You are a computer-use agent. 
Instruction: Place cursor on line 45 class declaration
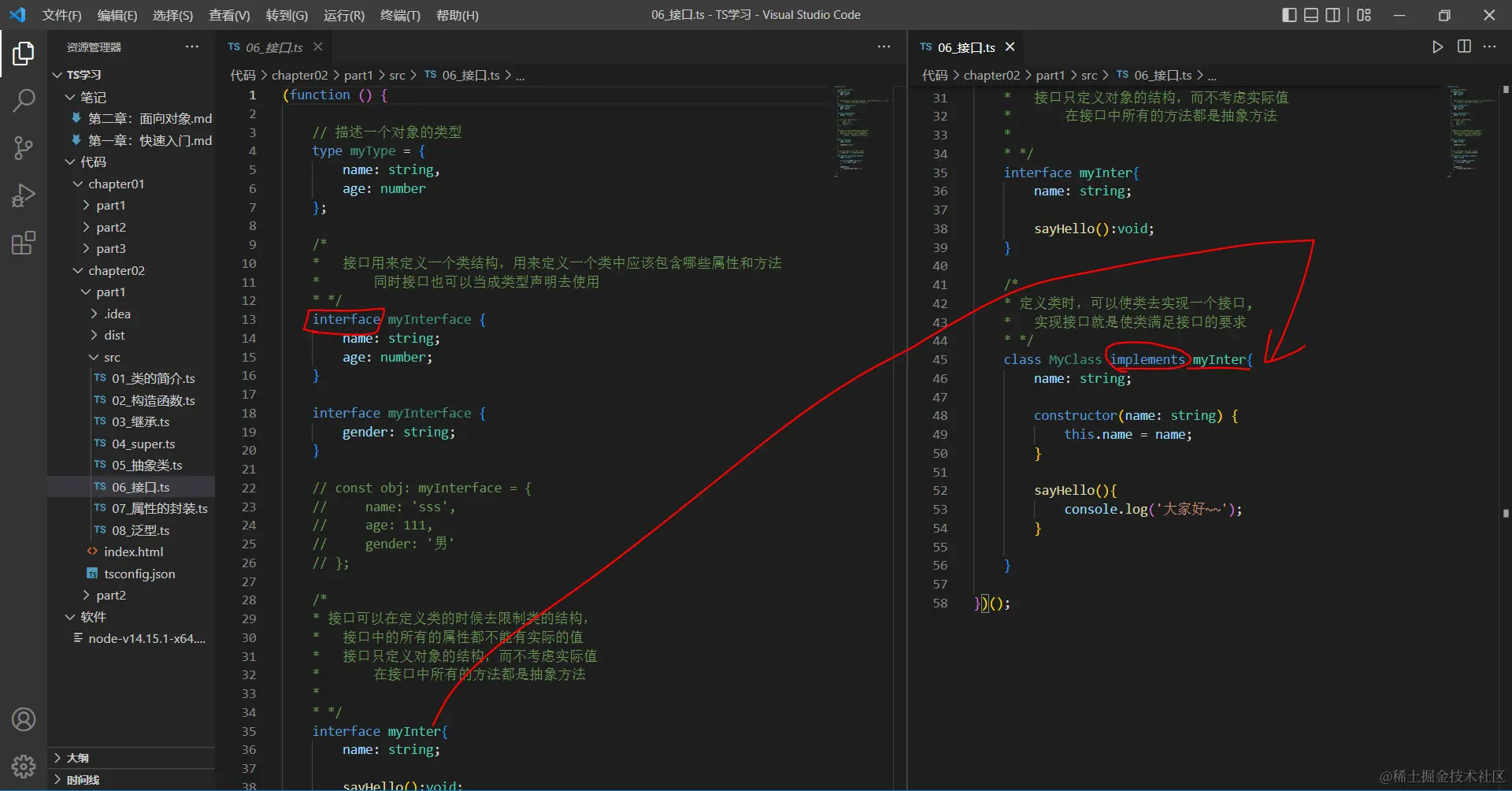[x=1128, y=359]
